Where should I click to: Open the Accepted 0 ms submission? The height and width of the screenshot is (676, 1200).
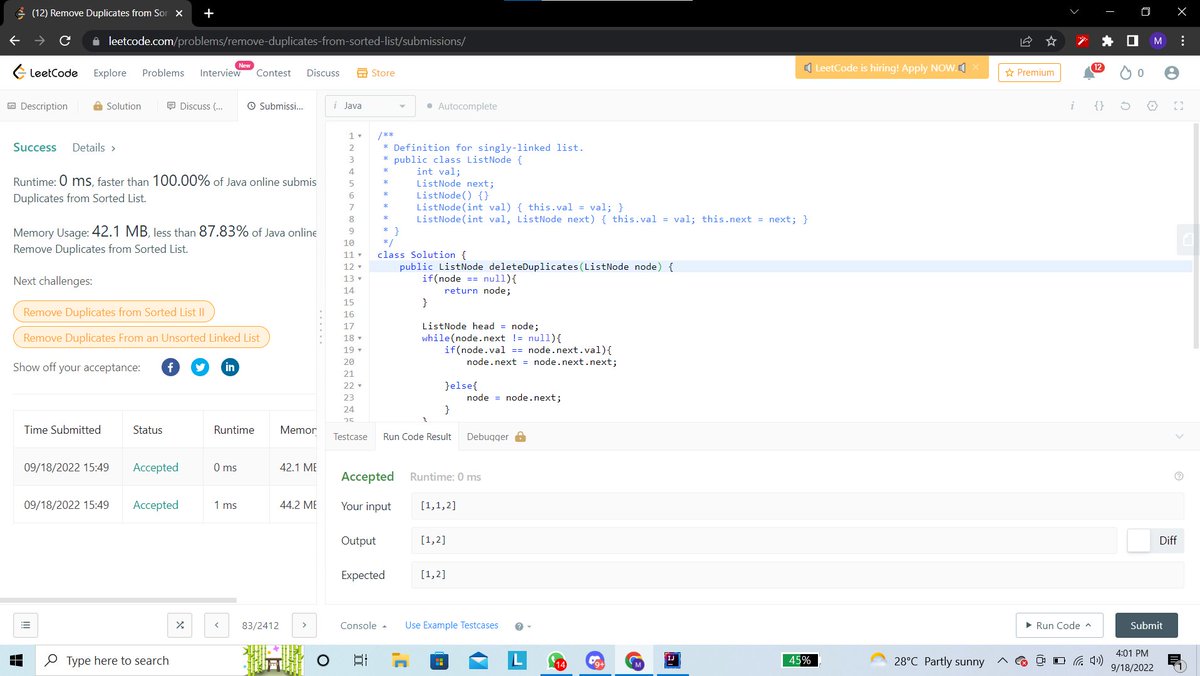[x=155, y=468]
